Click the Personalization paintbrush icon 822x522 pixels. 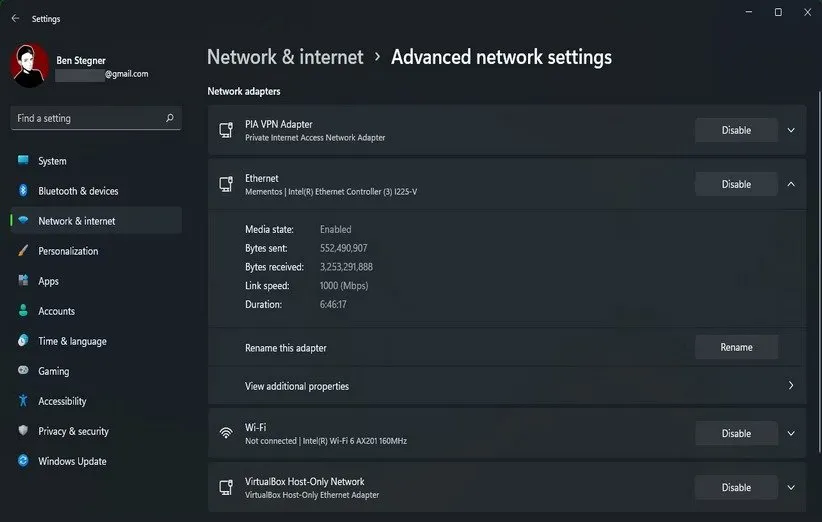pos(23,251)
